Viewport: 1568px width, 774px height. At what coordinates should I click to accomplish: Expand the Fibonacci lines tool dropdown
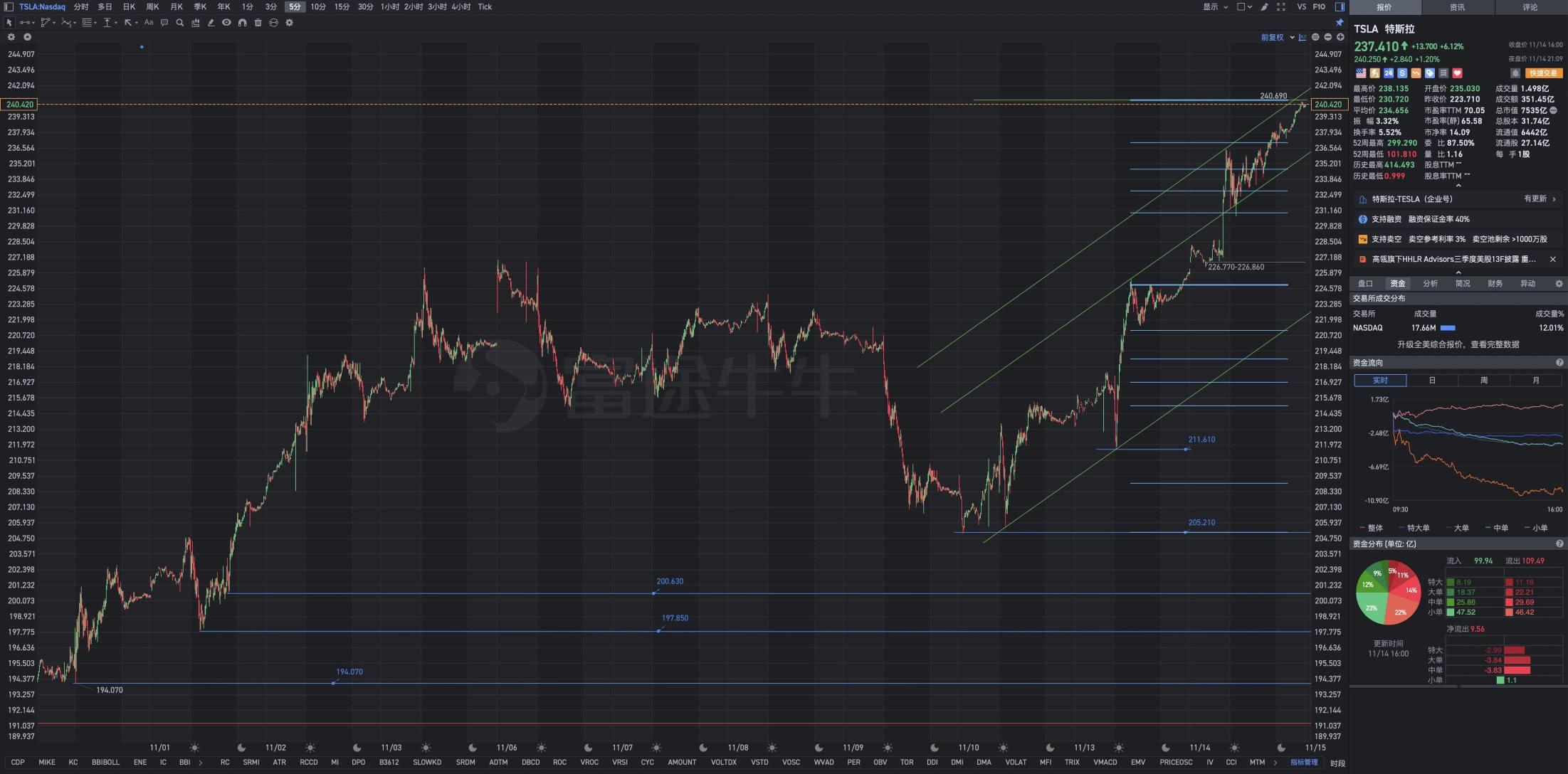point(95,23)
